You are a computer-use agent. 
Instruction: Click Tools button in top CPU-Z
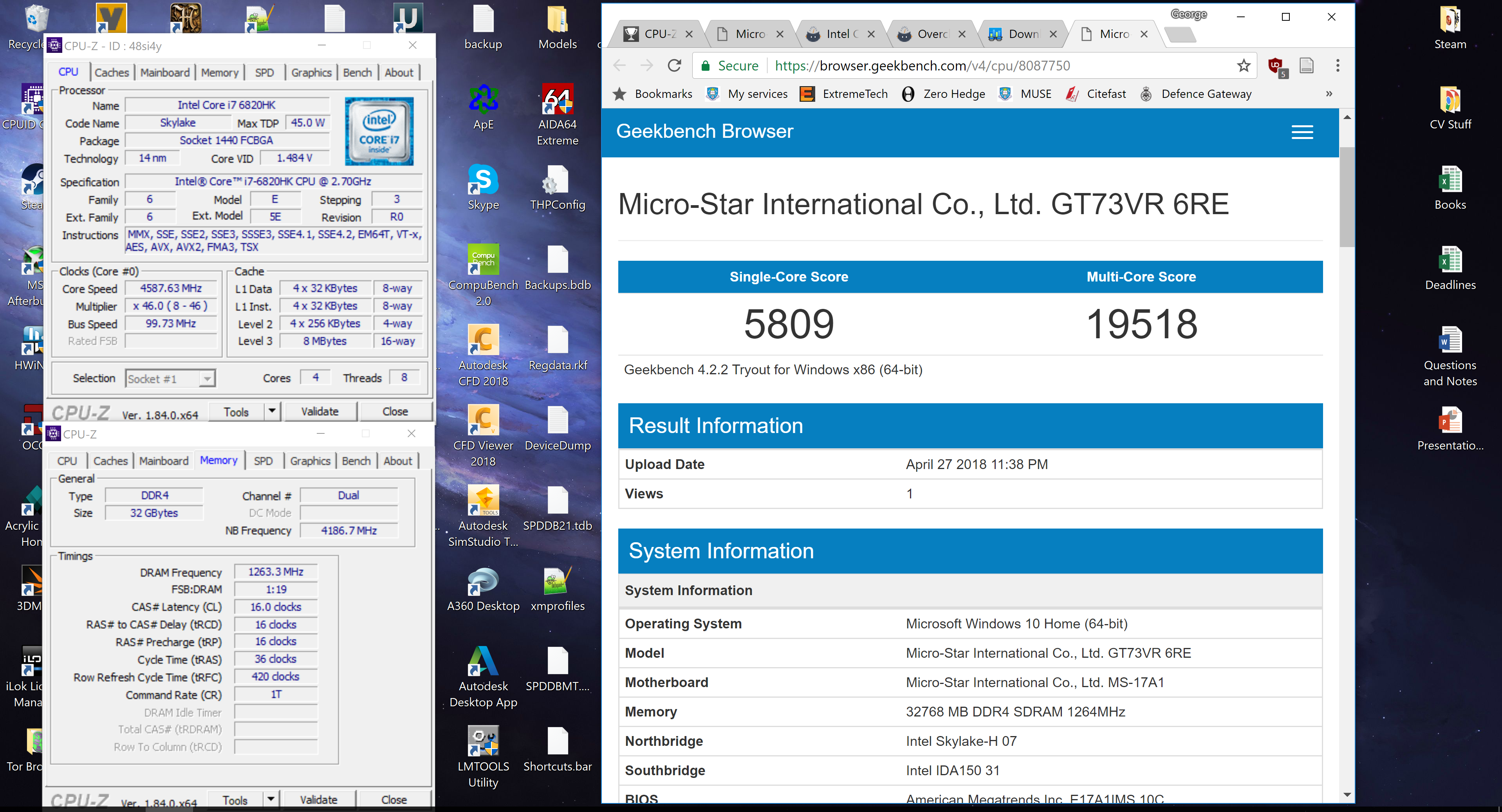click(x=236, y=411)
